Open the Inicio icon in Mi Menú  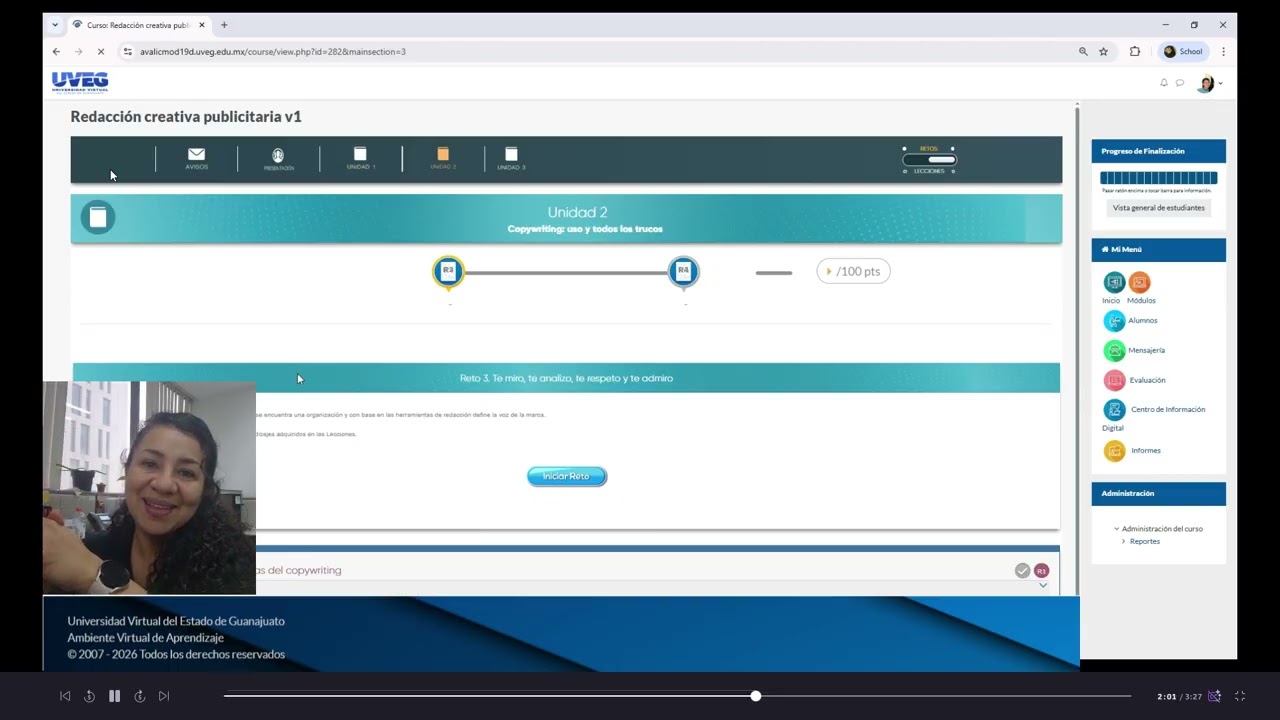1114,283
